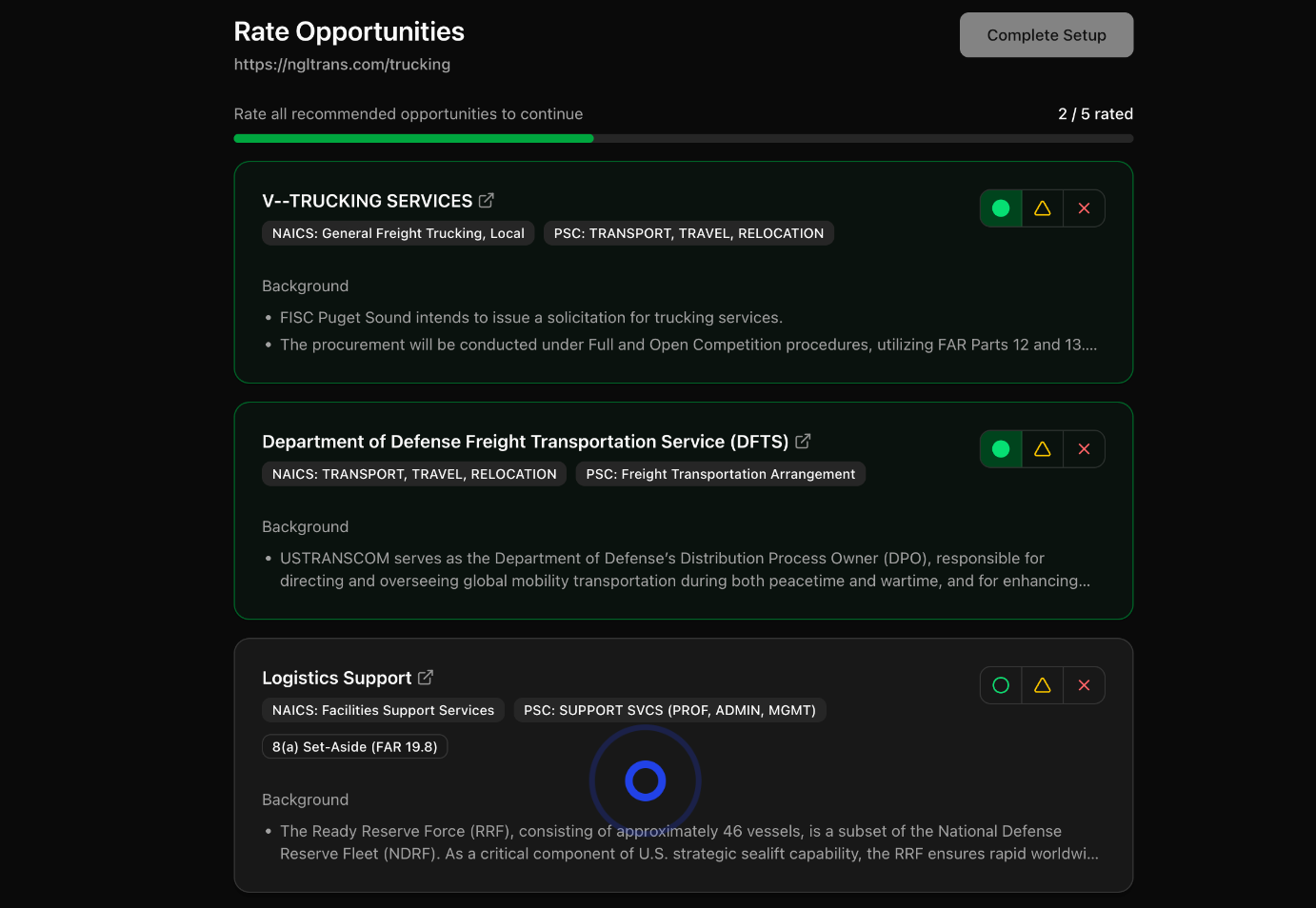
Task: Open DFTS opportunity external link icon
Action: [803, 442]
